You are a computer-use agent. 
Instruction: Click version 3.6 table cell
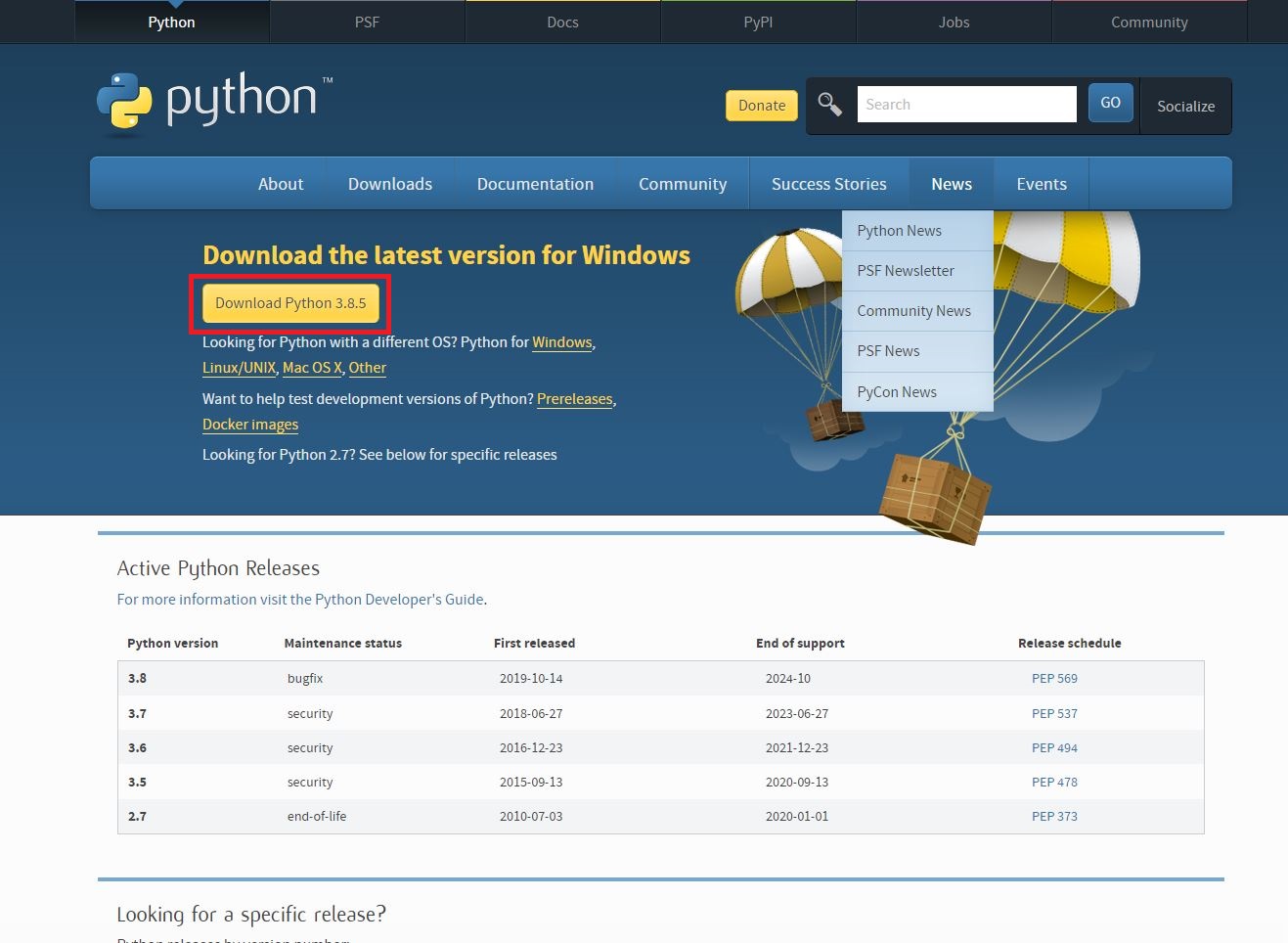pos(138,747)
